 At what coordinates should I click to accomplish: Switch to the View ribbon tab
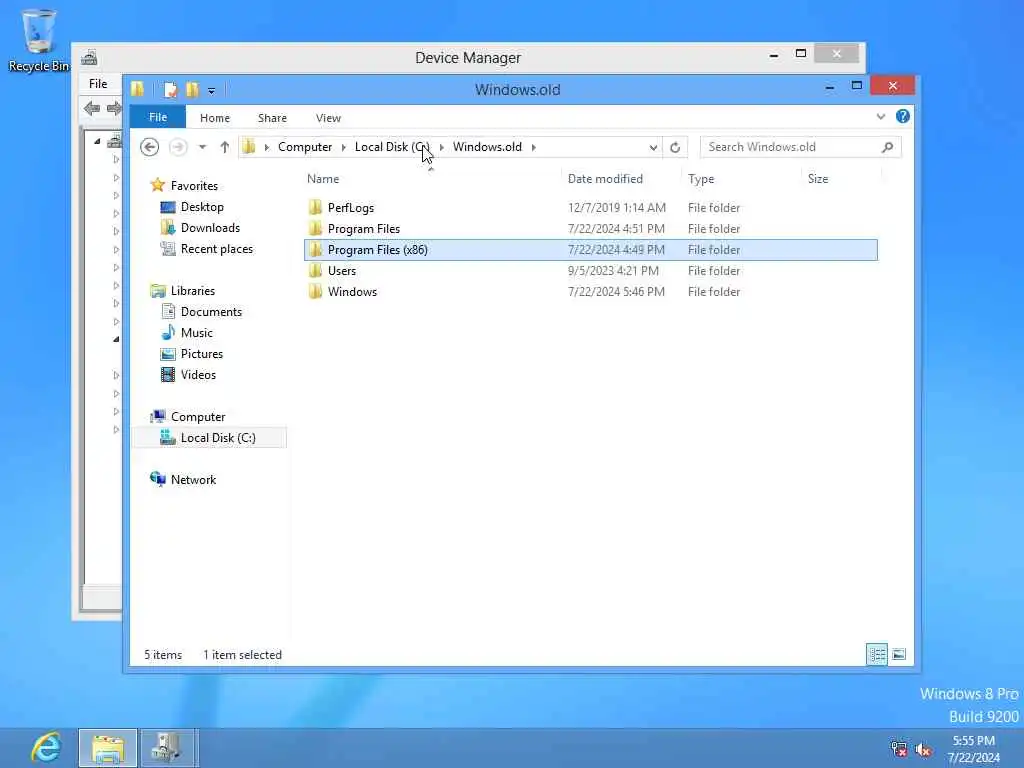coord(328,118)
